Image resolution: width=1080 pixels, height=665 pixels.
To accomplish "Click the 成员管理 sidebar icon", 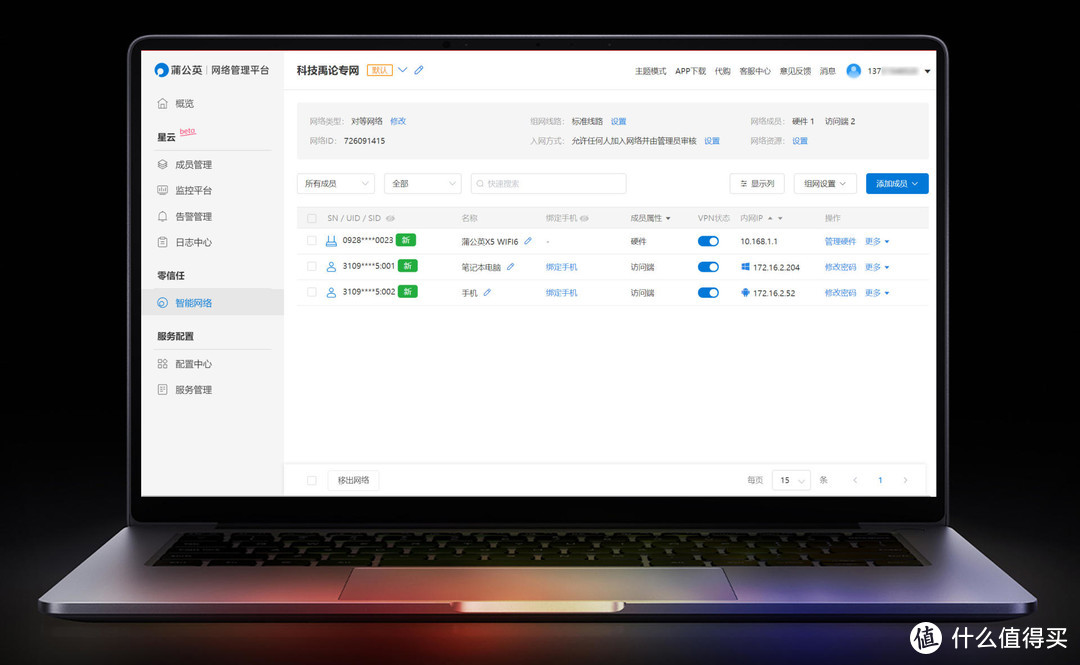I will coord(163,164).
